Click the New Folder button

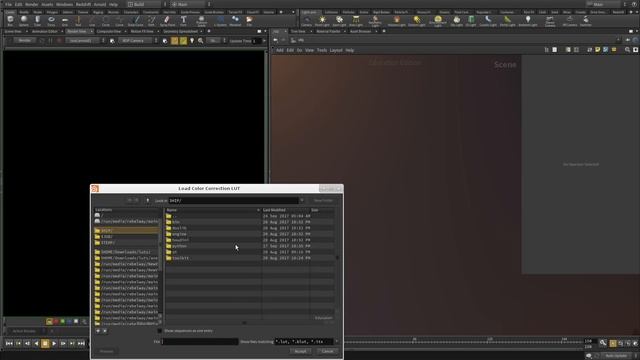(323, 200)
